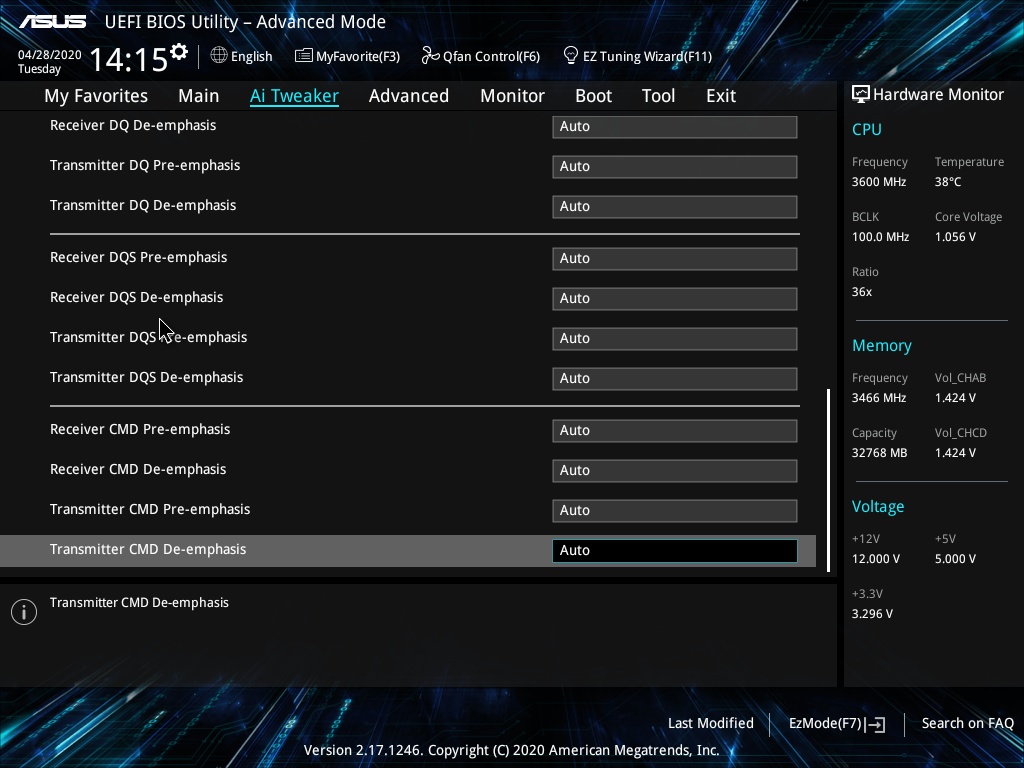Click +12V reading 12.000 V

pyautogui.click(x=876, y=559)
